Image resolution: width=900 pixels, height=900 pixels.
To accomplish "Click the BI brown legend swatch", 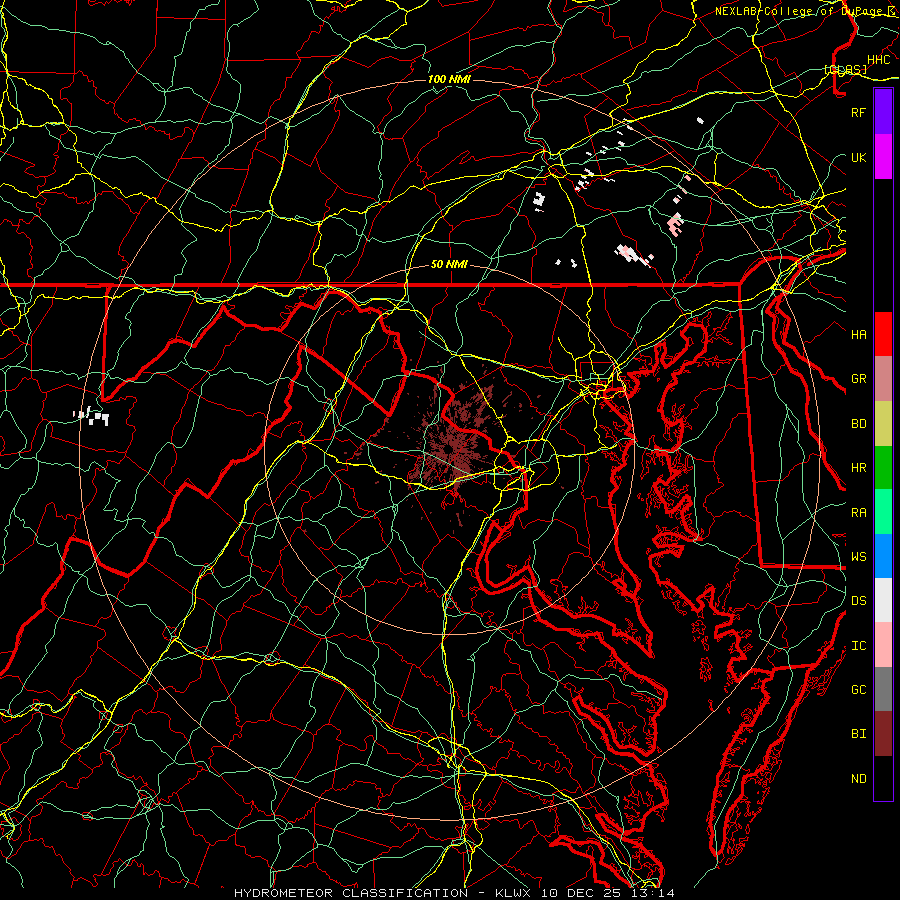I will point(883,734).
